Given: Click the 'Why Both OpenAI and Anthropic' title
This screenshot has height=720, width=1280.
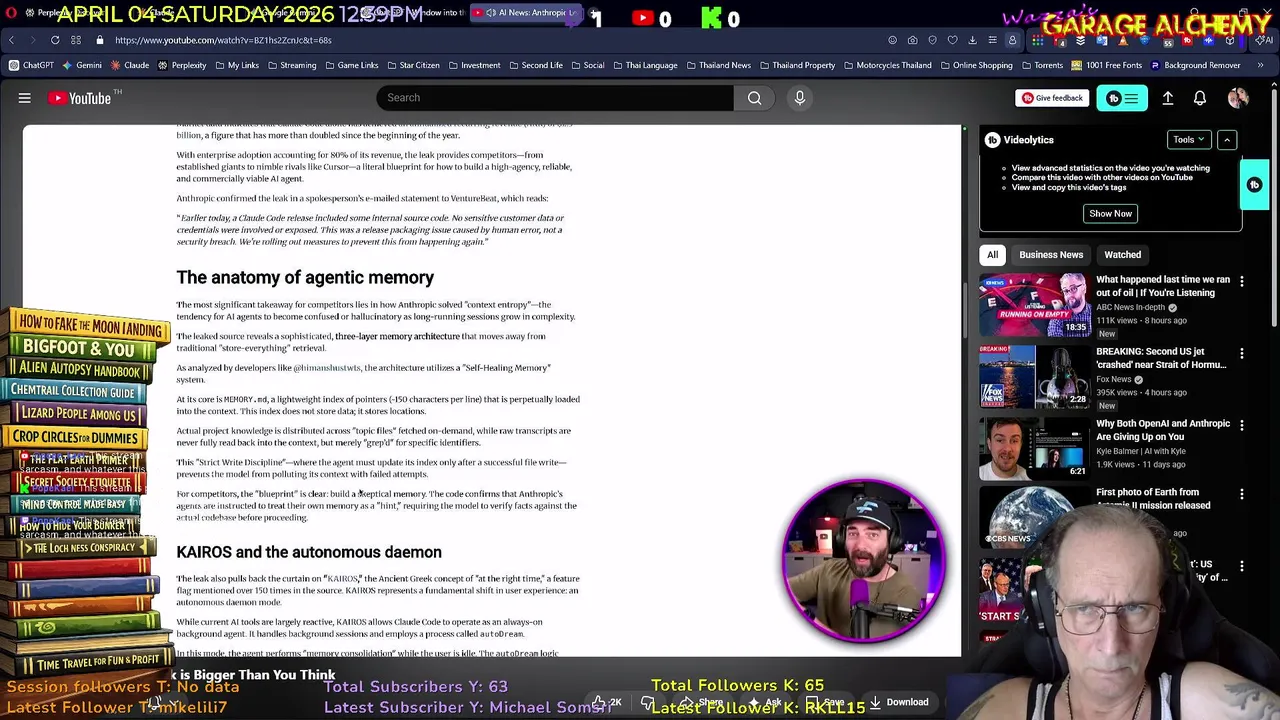Looking at the screenshot, I should click(x=1163, y=430).
